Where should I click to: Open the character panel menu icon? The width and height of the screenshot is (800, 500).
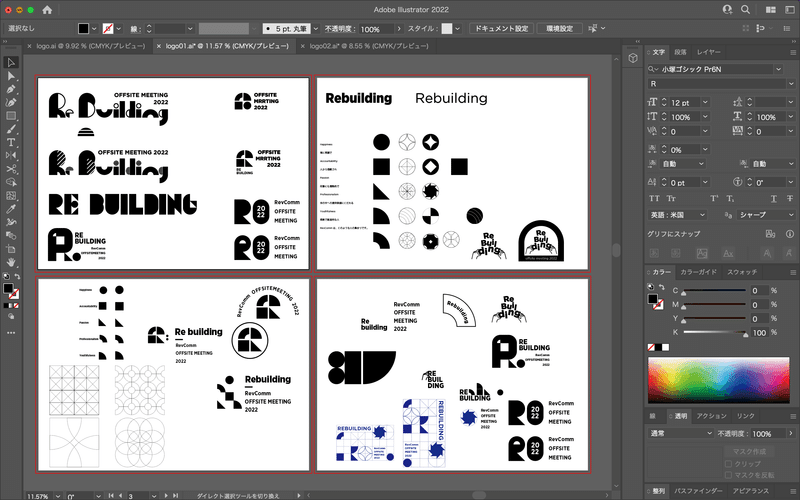(793, 52)
